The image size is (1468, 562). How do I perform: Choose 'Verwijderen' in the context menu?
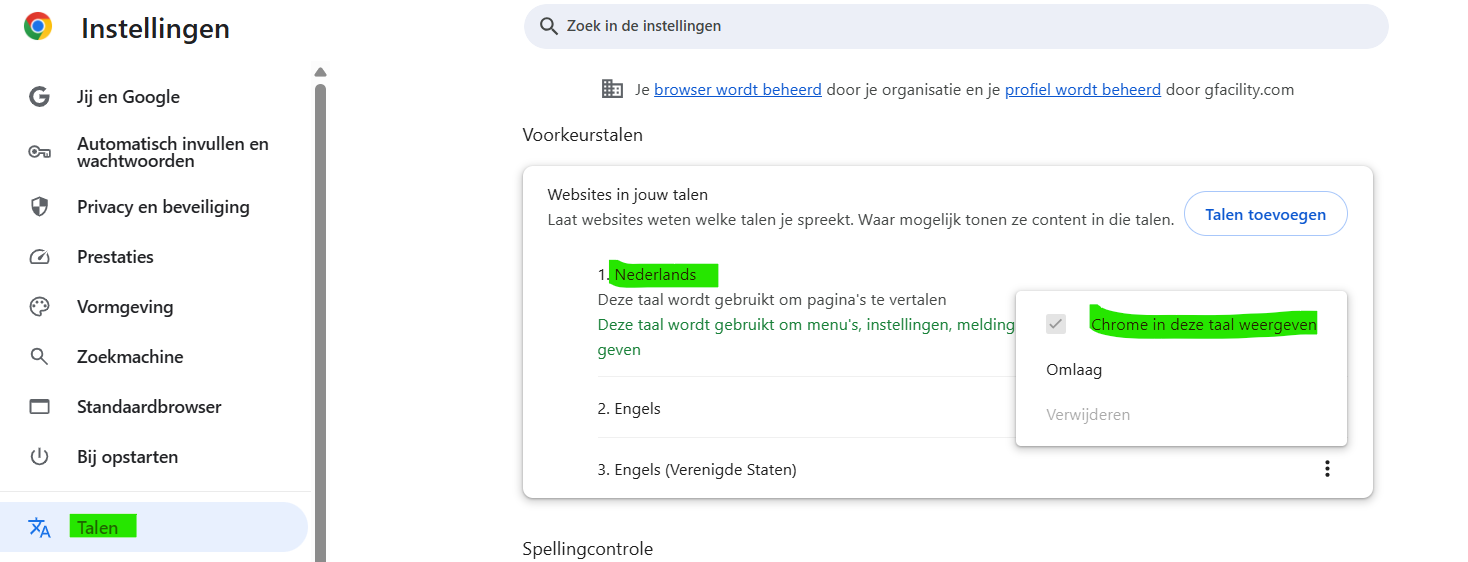[x=1088, y=414]
